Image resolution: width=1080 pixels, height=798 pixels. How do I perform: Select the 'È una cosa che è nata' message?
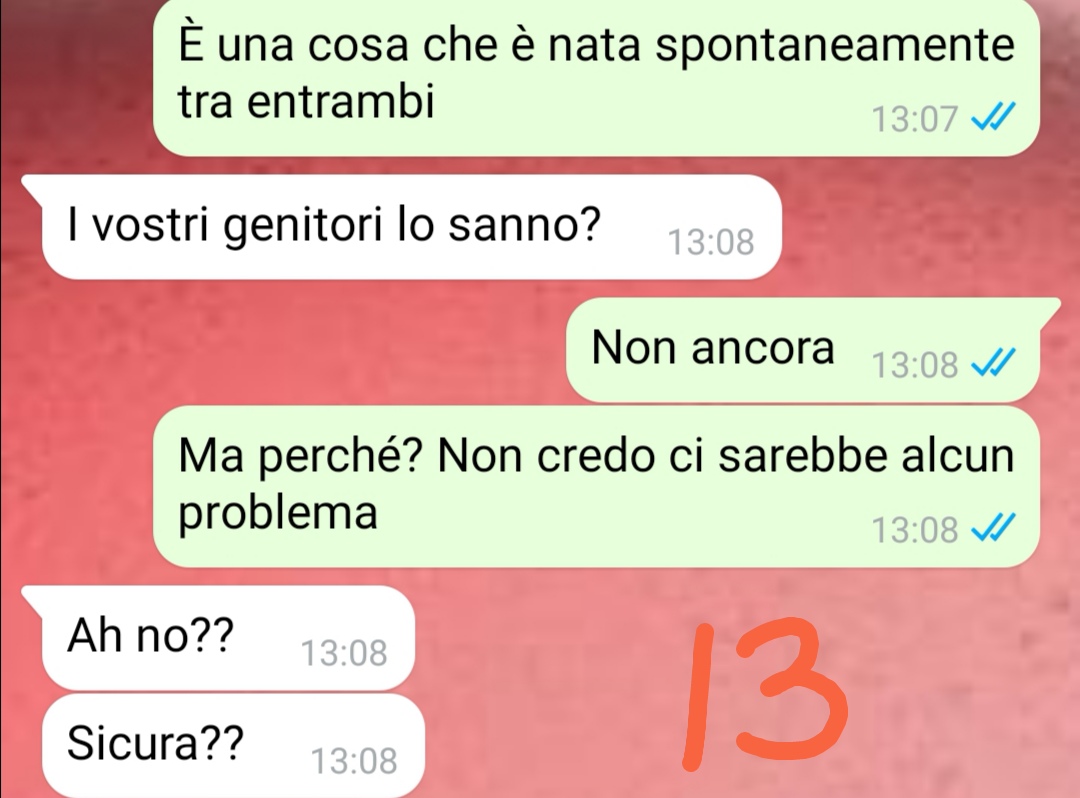point(596,76)
